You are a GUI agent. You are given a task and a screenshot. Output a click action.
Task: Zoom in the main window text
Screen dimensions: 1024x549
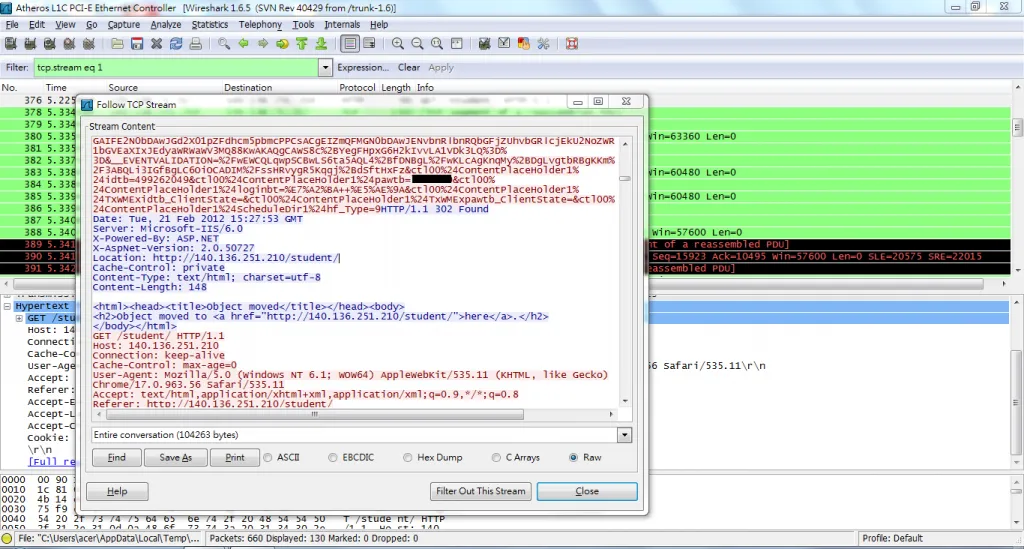coord(398,44)
